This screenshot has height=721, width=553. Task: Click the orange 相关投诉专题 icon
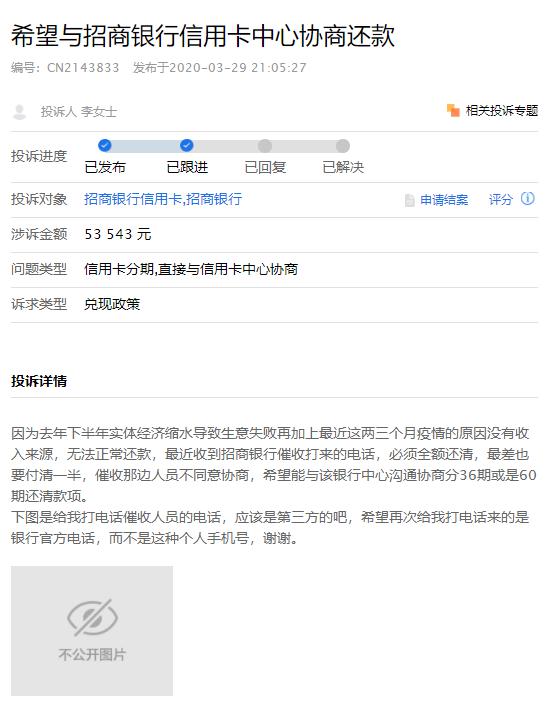point(453,110)
